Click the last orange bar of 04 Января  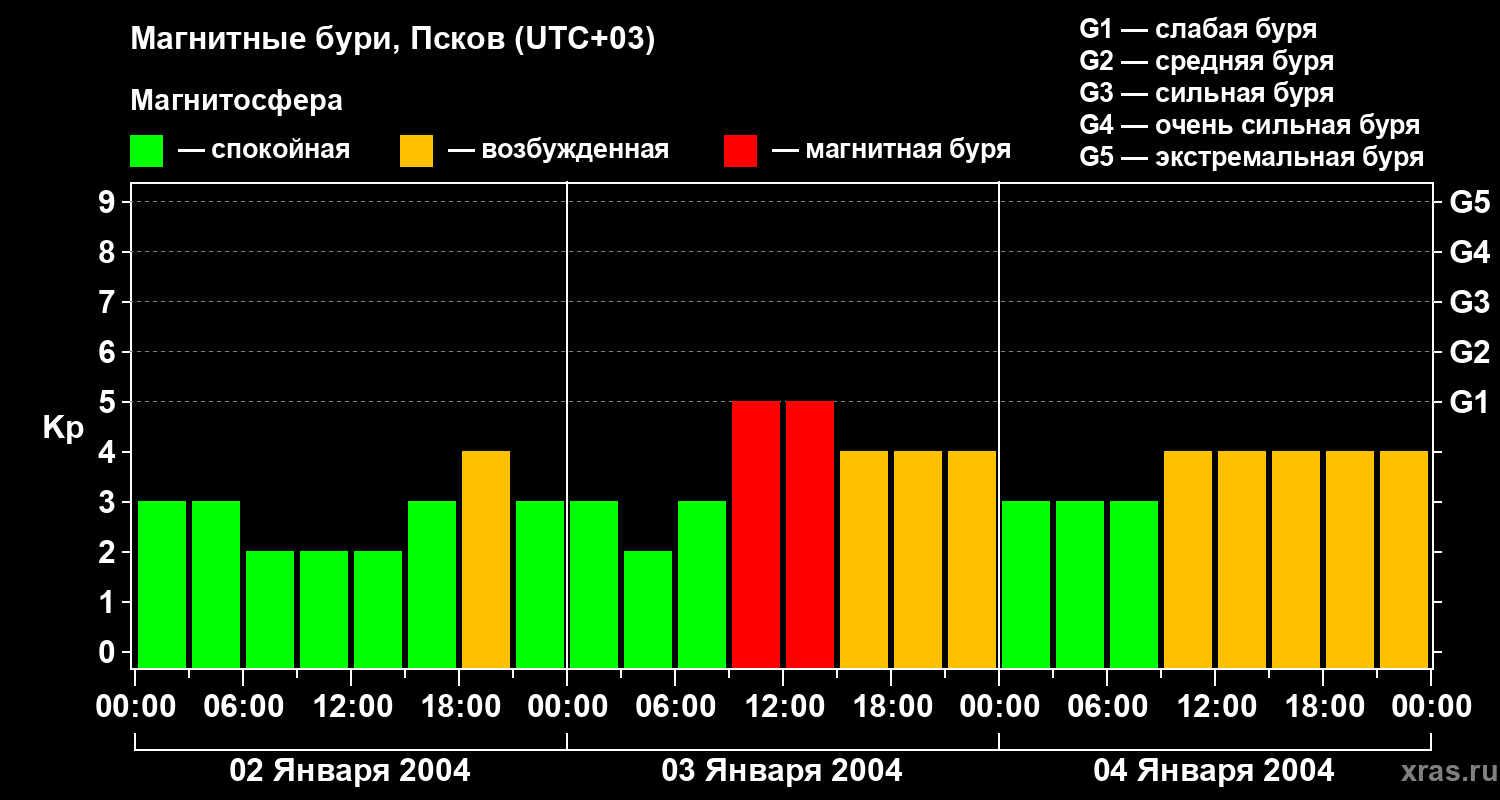(1404, 559)
